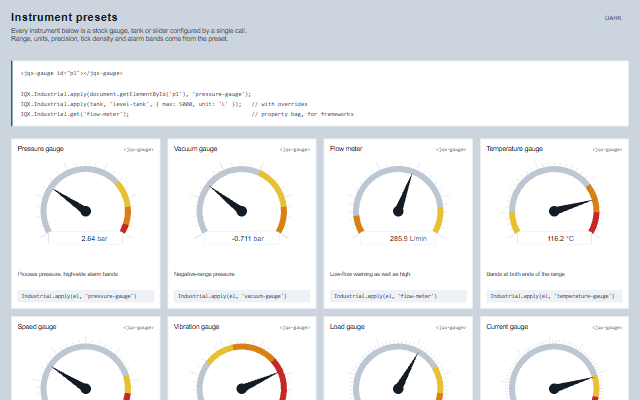Image resolution: width=640 pixels, height=400 pixels.
Task: Click the jqx-gauge tag on Flow meter card
Action: click(x=451, y=150)
